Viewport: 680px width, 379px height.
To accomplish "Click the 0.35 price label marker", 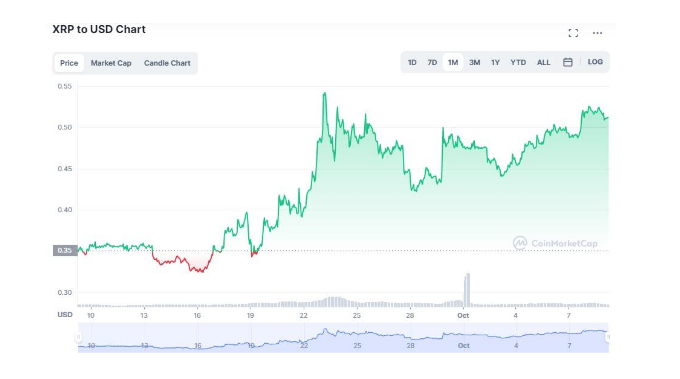I will click(65, 250).
